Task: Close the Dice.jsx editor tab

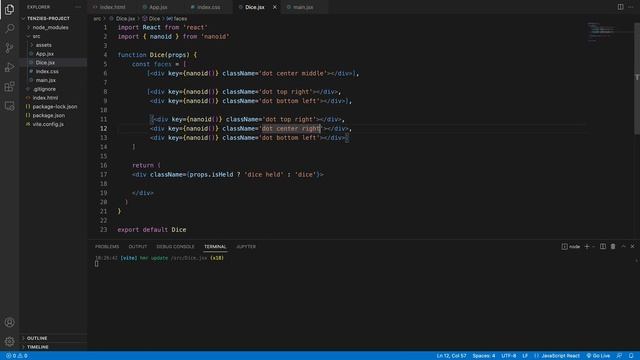Action: point(275,7)
